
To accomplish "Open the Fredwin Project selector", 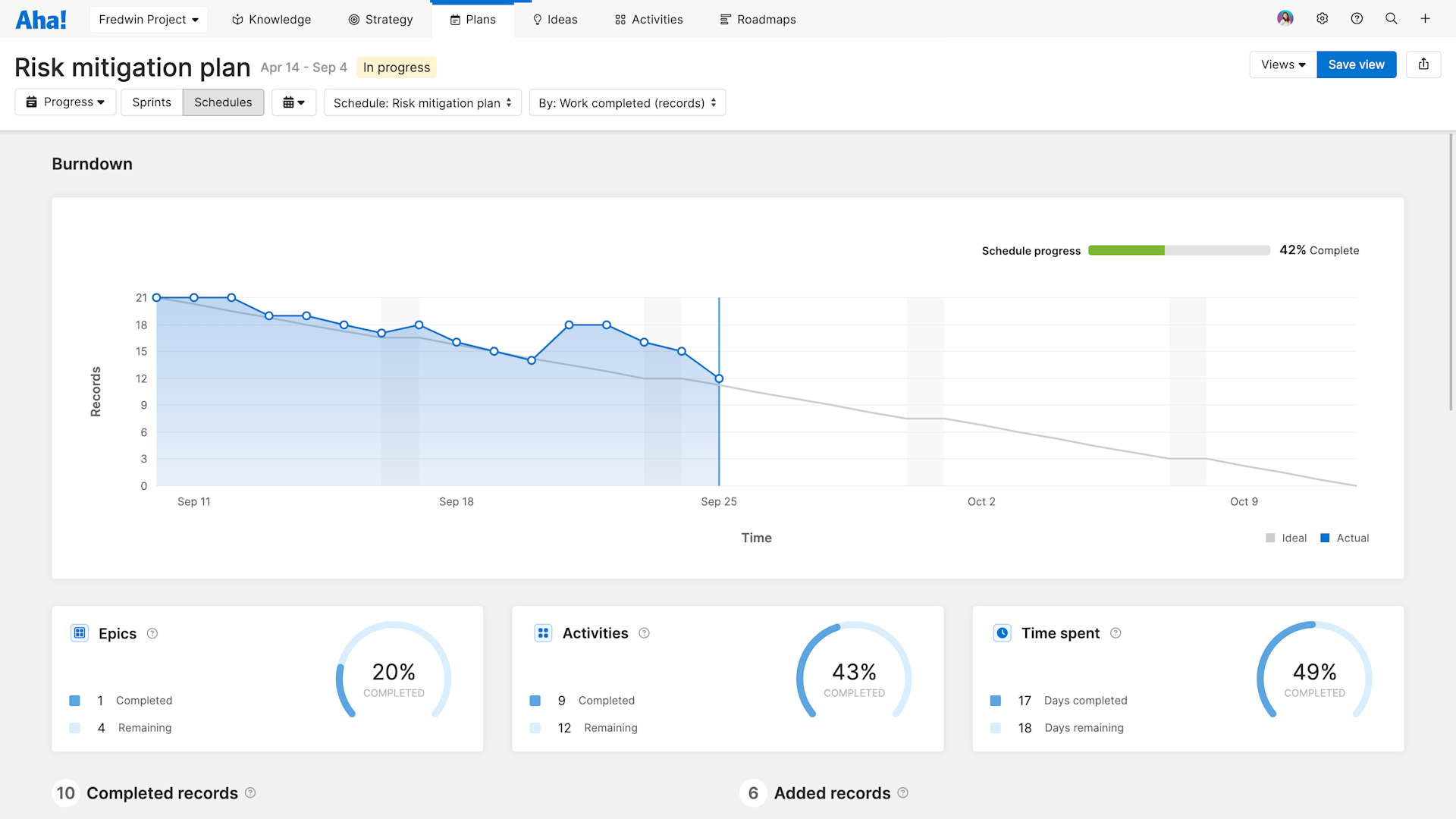I will point(148,19).
